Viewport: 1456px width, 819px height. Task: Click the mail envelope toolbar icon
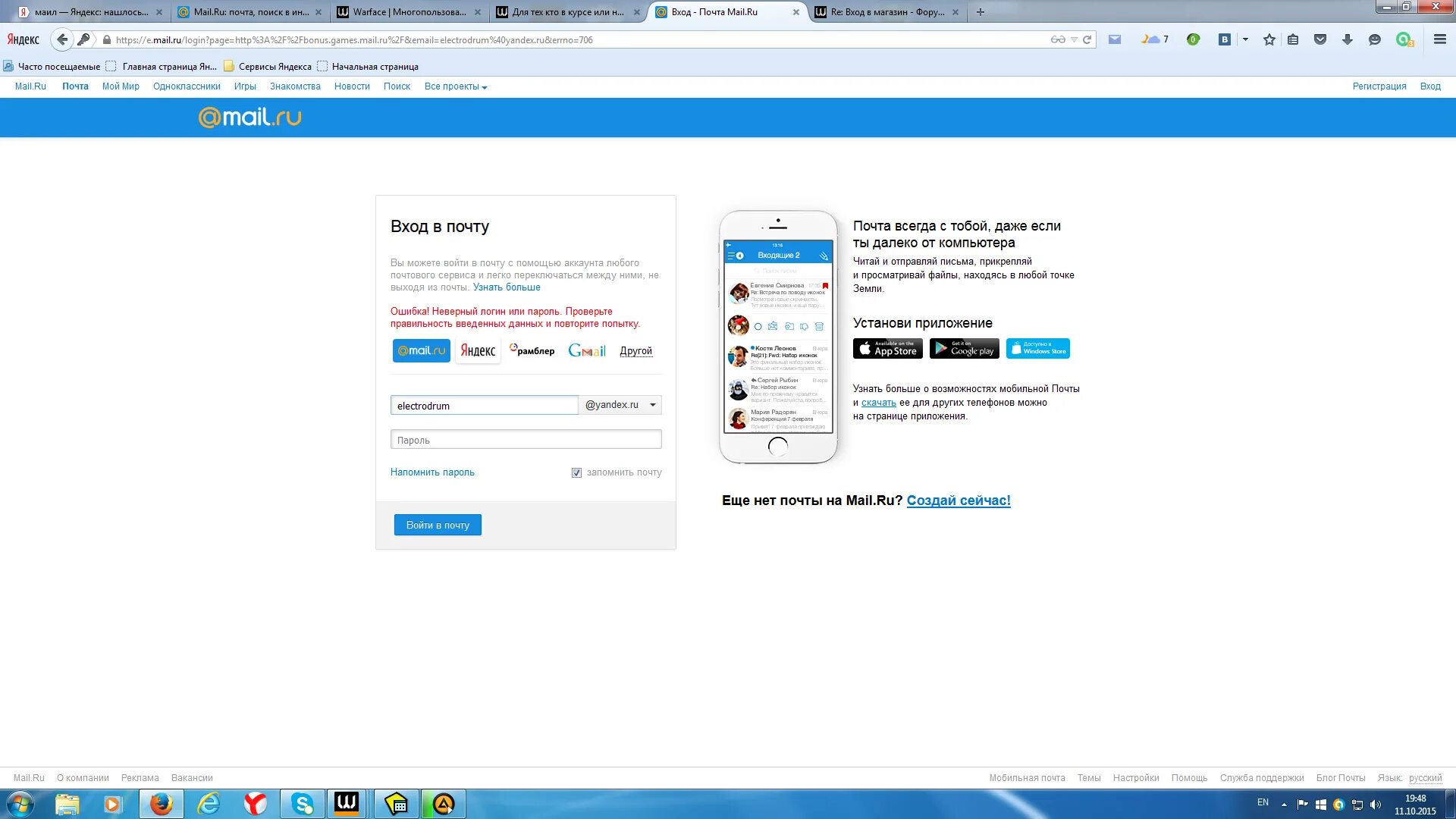(x=1115, y=39)
